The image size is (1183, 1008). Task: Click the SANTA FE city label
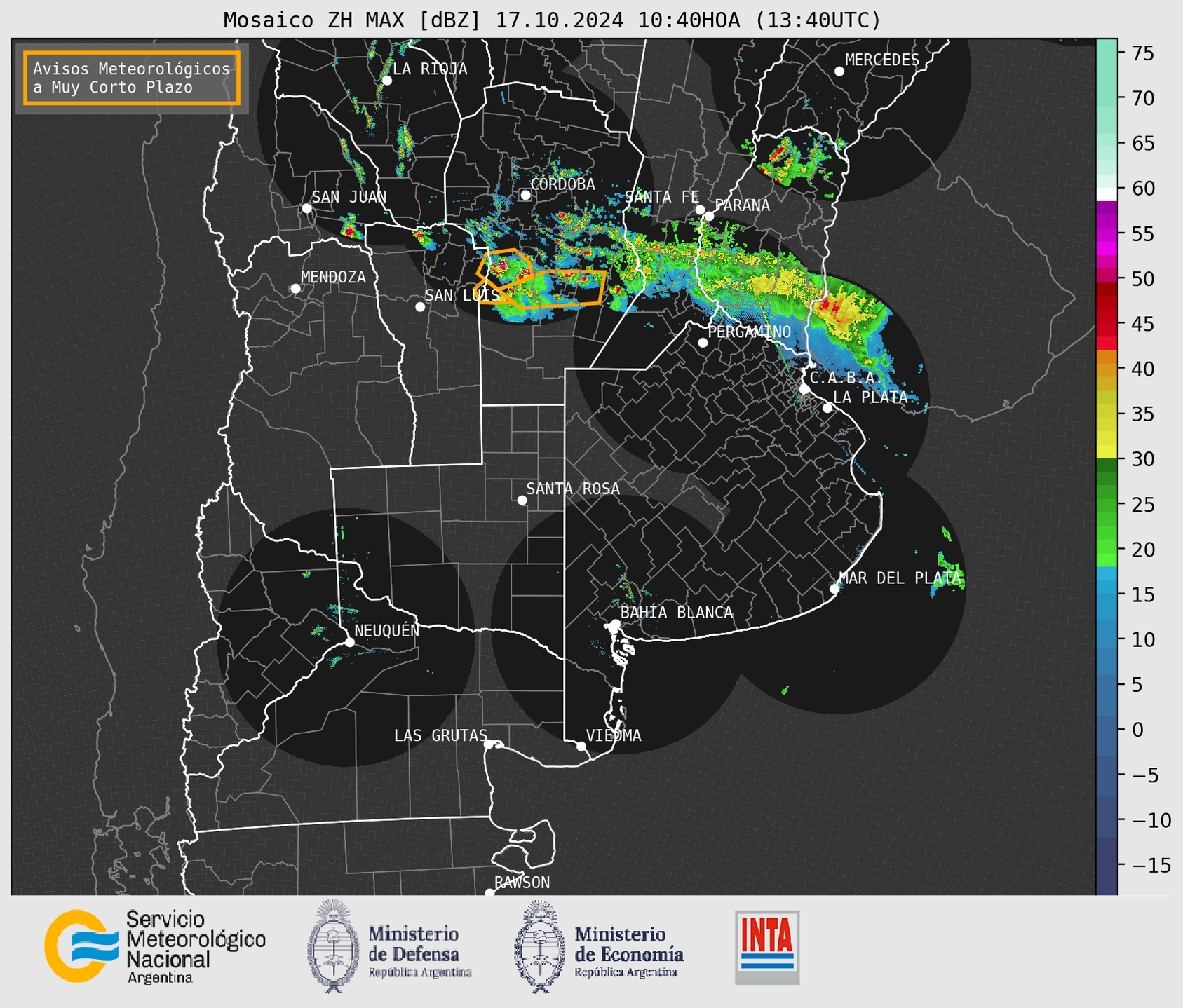(662, 197)
